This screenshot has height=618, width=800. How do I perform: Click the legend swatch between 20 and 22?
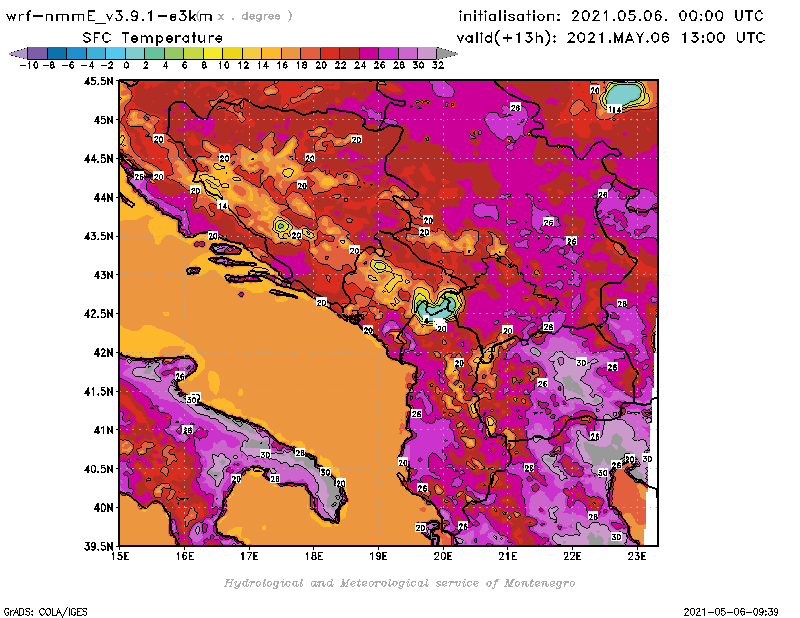[x=330, y=54]
